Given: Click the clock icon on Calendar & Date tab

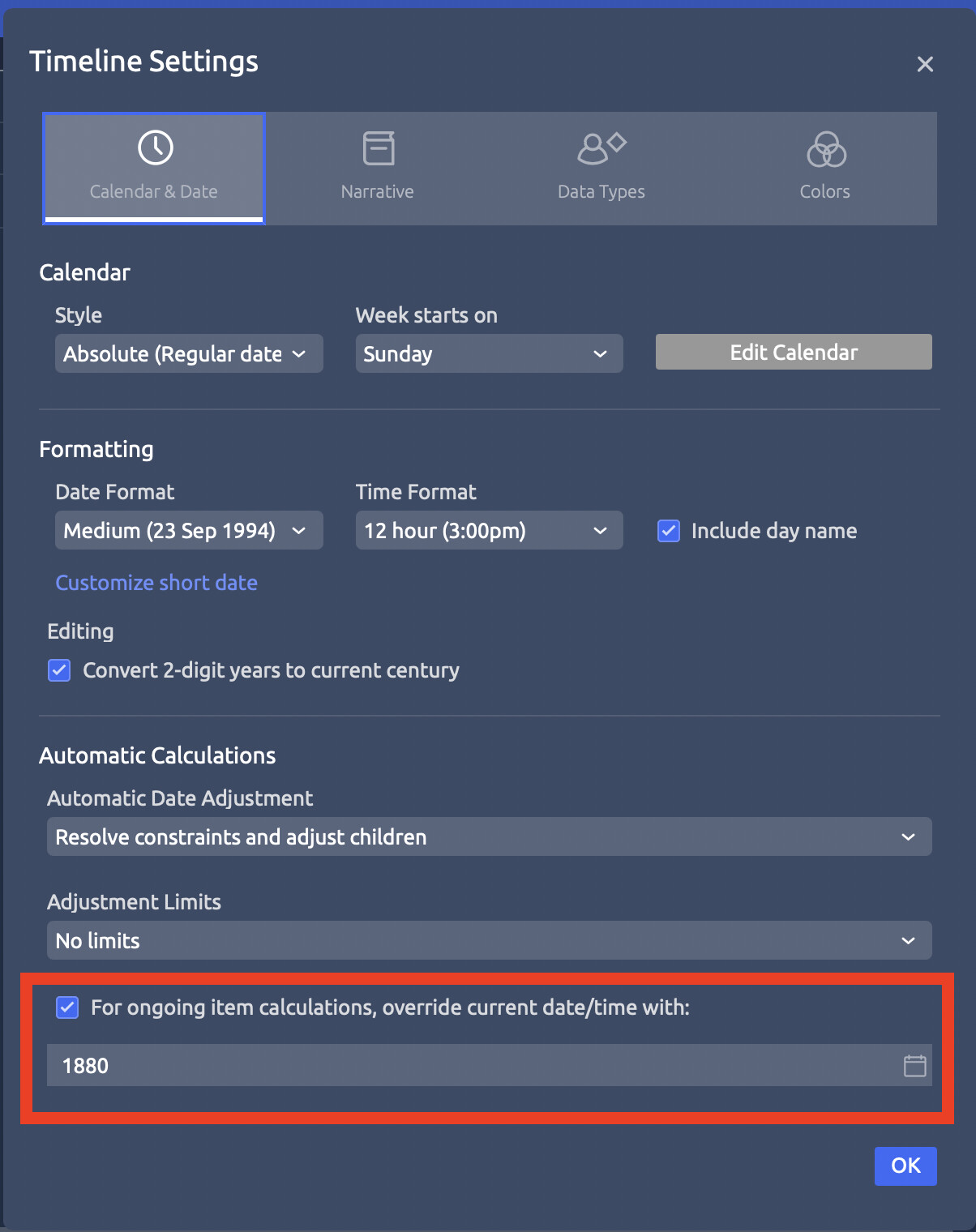Looking at the screenshot, I should point(155,148).
